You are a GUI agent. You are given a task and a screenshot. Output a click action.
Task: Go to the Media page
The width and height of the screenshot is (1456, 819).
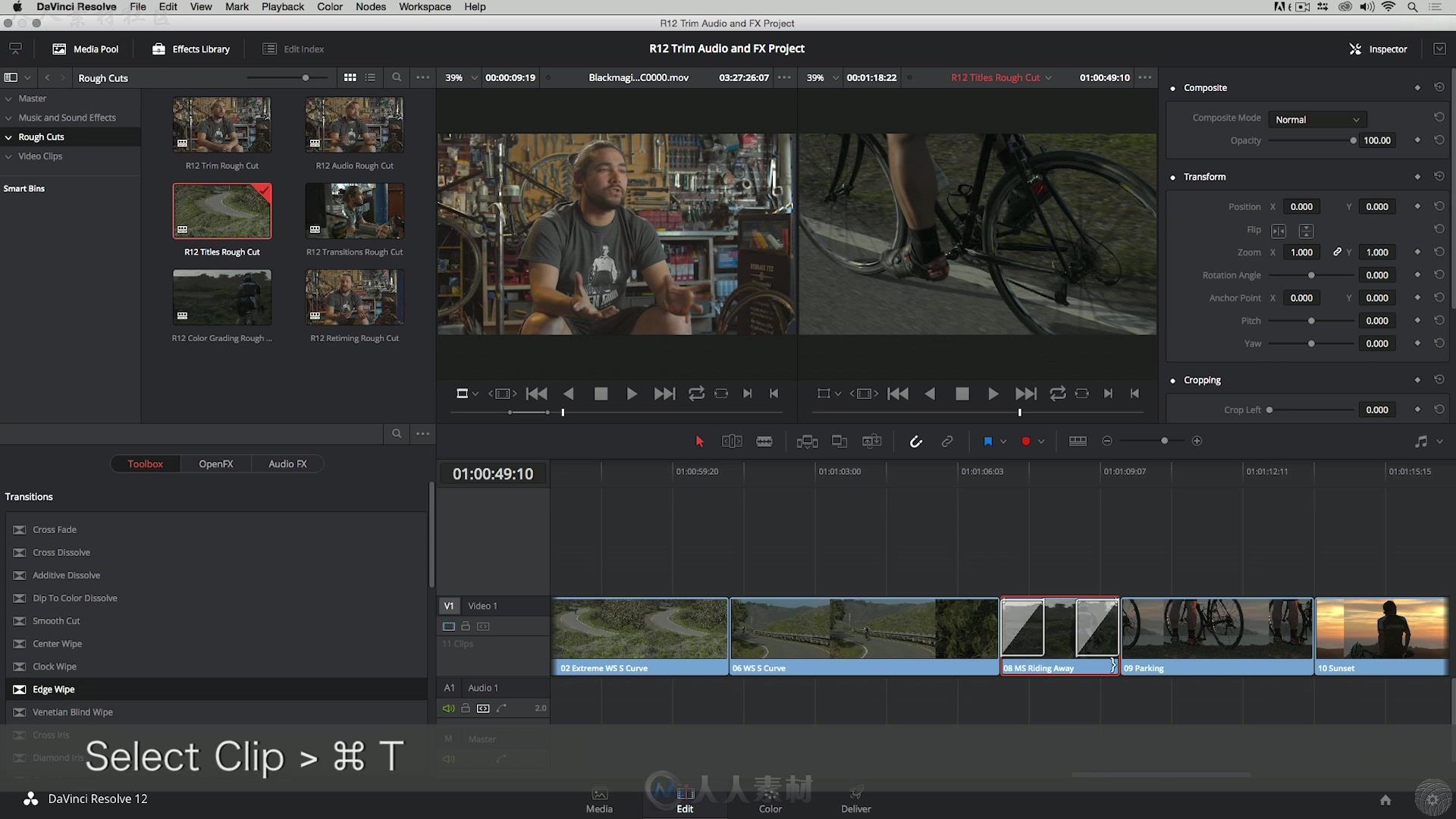point(599,801)
